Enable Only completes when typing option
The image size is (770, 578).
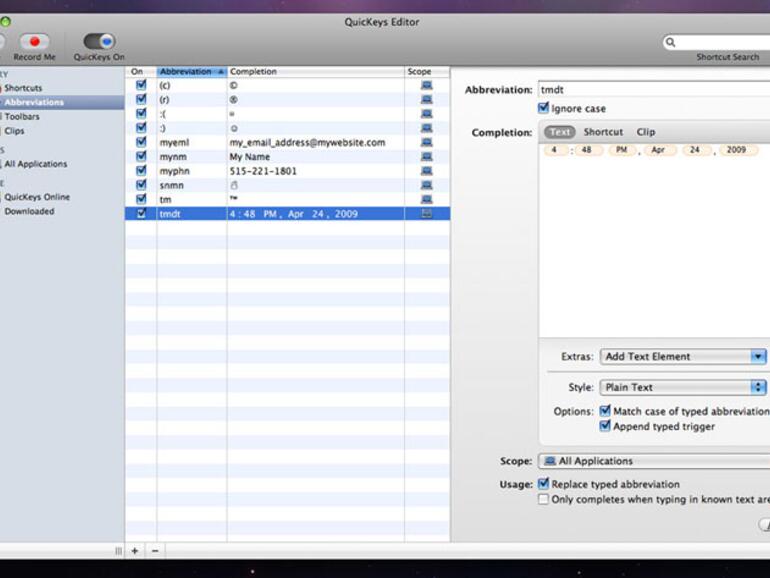pos(544,499)
